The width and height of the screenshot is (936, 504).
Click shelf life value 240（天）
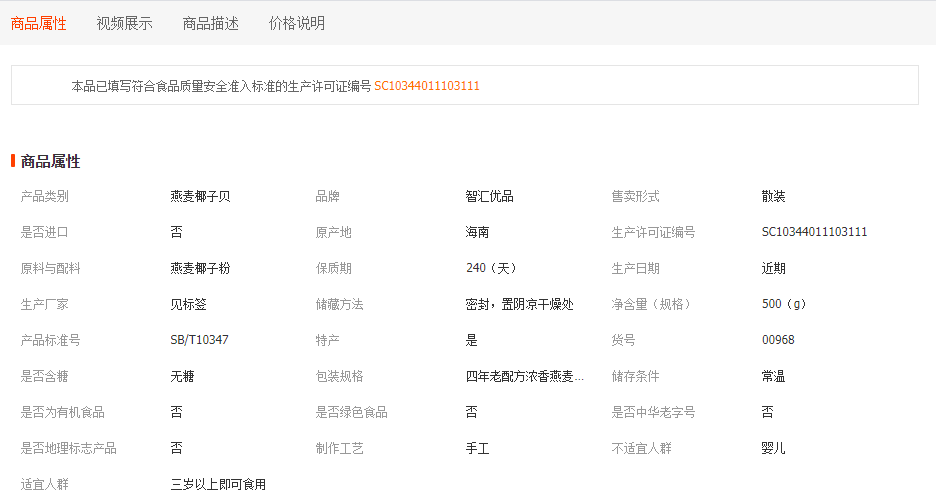pos(491,268)
